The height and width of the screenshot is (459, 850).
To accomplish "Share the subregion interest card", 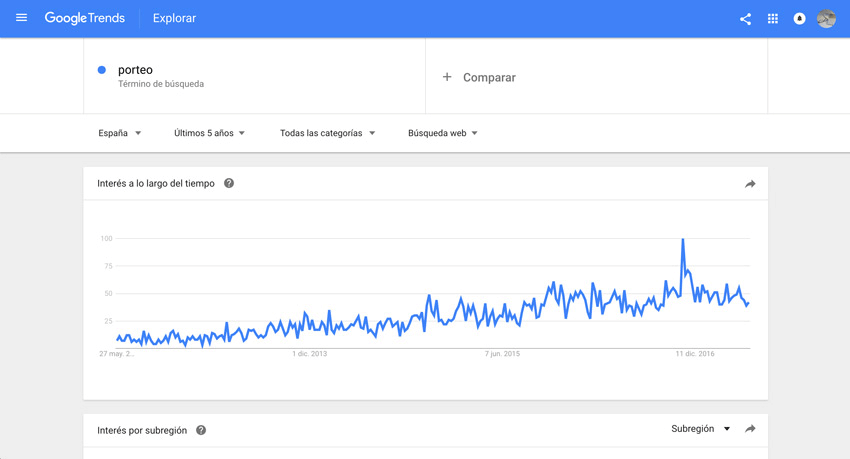I will (x=750, y=429).
